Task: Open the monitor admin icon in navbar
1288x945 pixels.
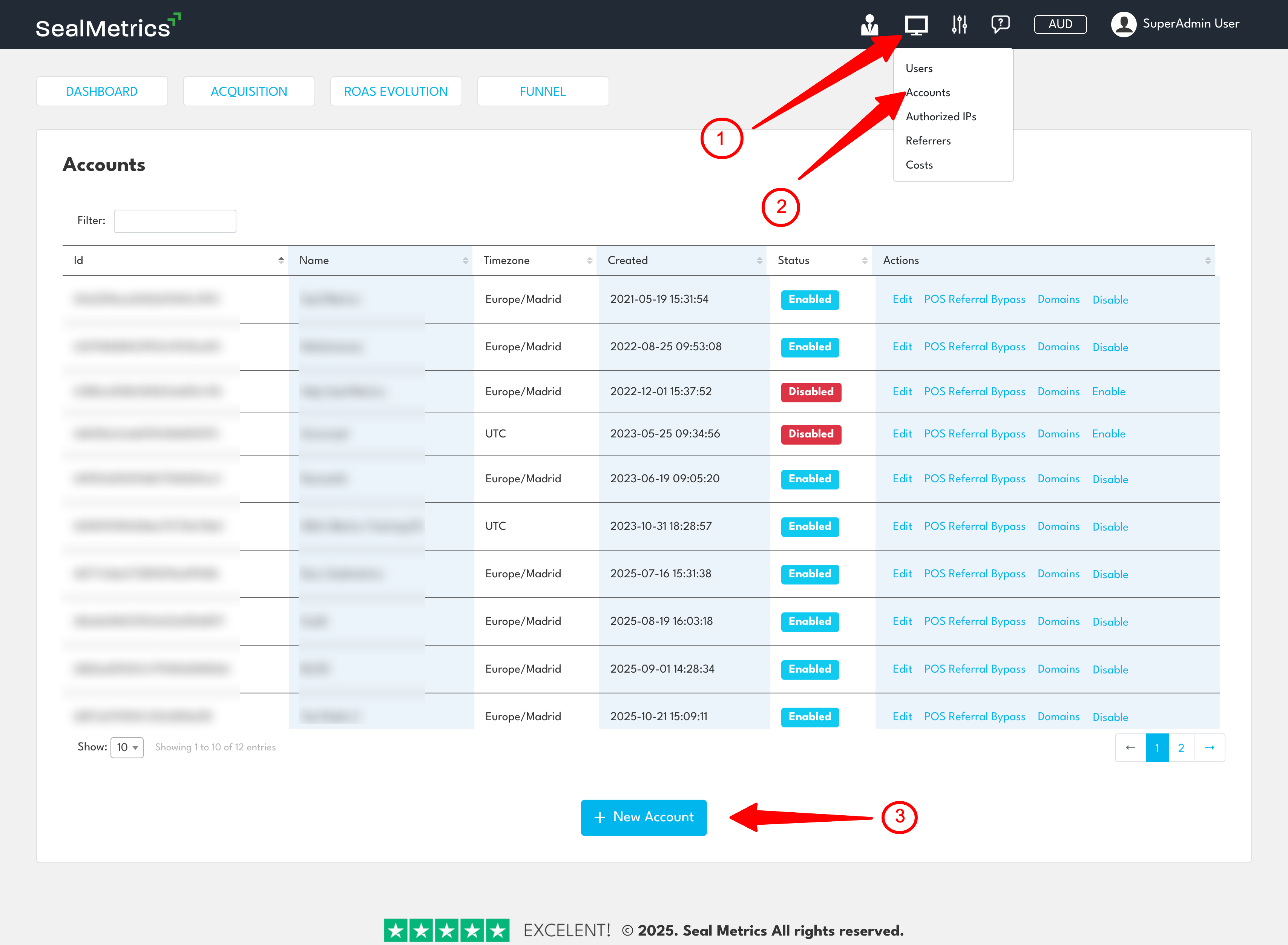Action: tap(917, 25)
